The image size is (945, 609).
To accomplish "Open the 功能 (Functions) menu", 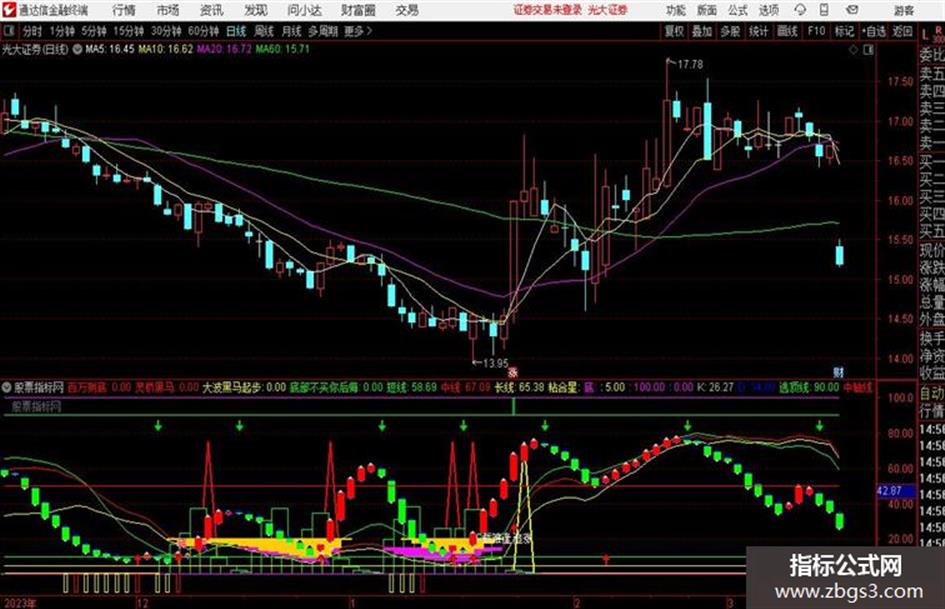I will [676, 10].
